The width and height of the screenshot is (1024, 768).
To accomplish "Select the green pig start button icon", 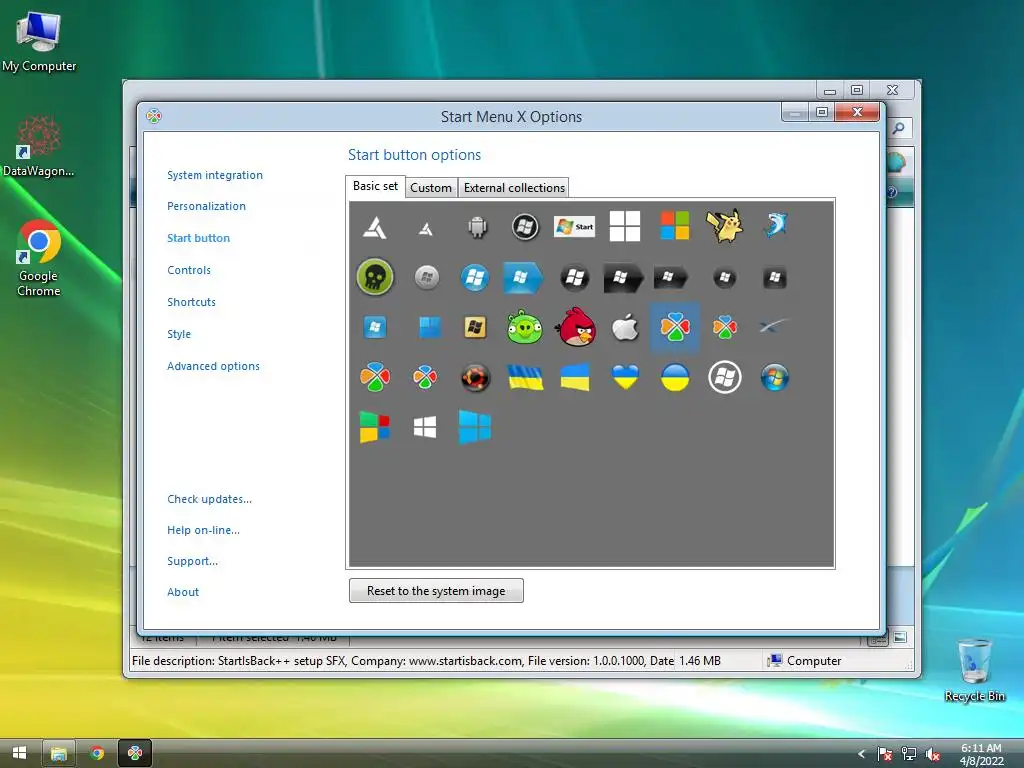I will tap(525, 327).
